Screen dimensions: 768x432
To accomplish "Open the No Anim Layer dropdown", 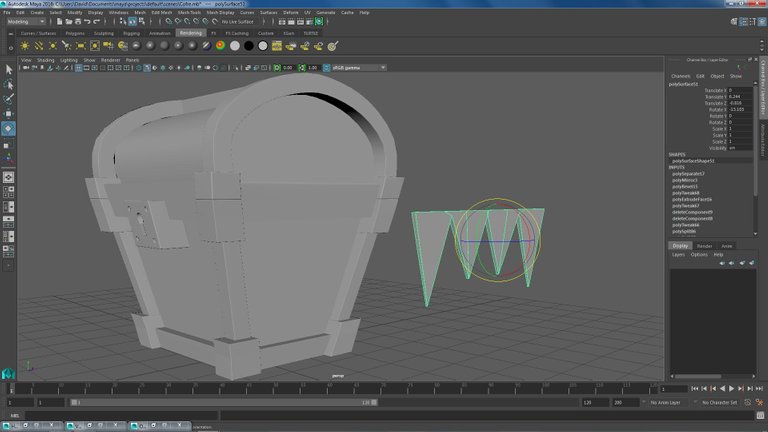I will pos(667,403).
